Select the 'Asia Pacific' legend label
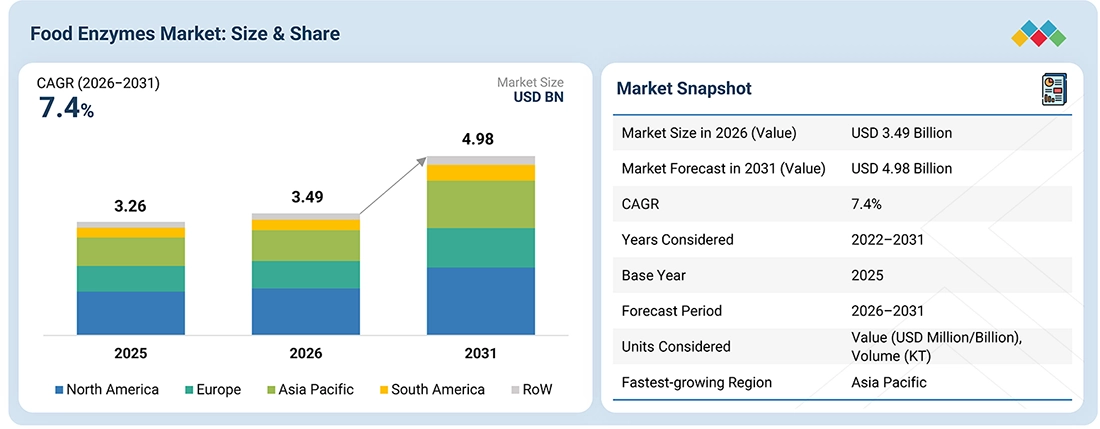 (x=316, y=389)
